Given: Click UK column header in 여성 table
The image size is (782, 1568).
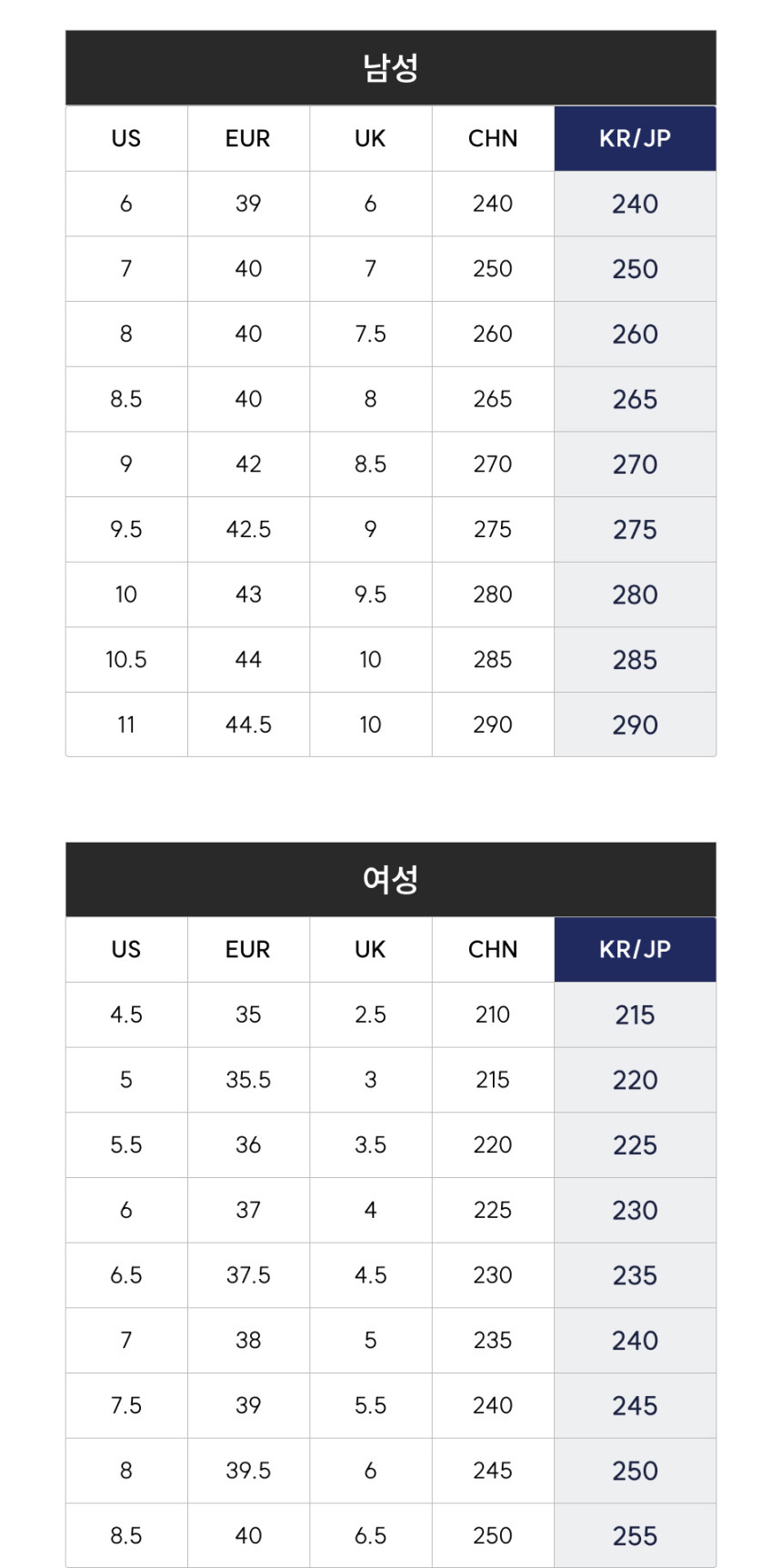Looking at the screenshot, I should 370,949.
